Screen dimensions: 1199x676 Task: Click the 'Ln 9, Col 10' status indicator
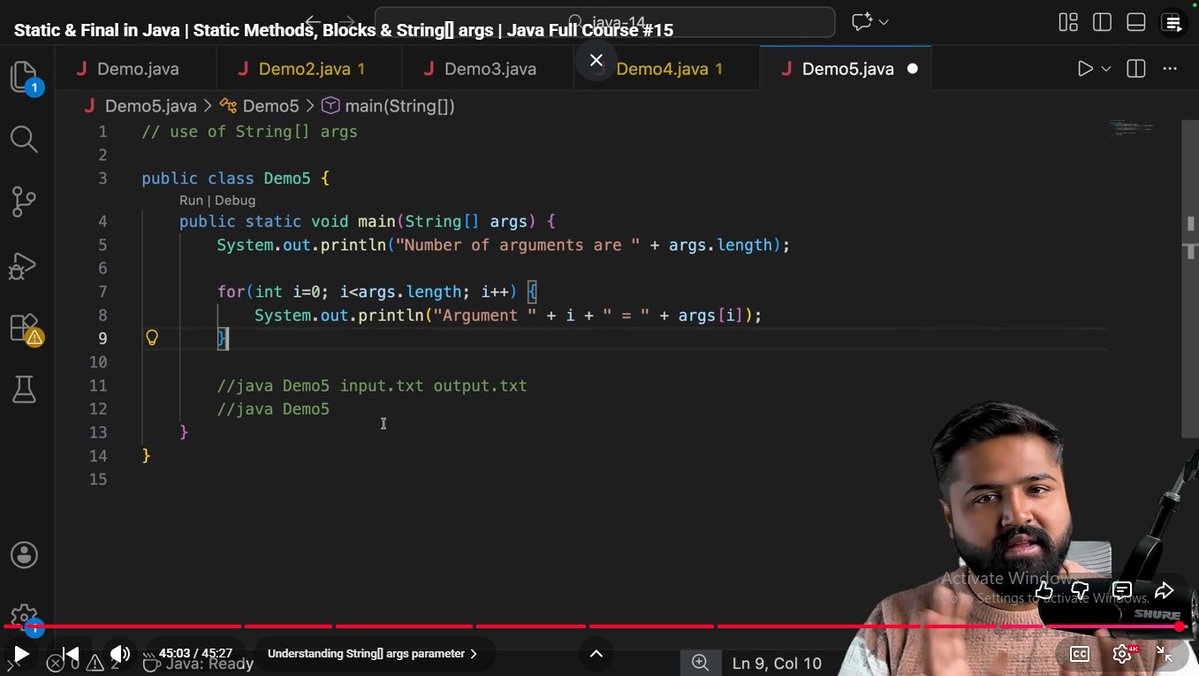[777, 663]
